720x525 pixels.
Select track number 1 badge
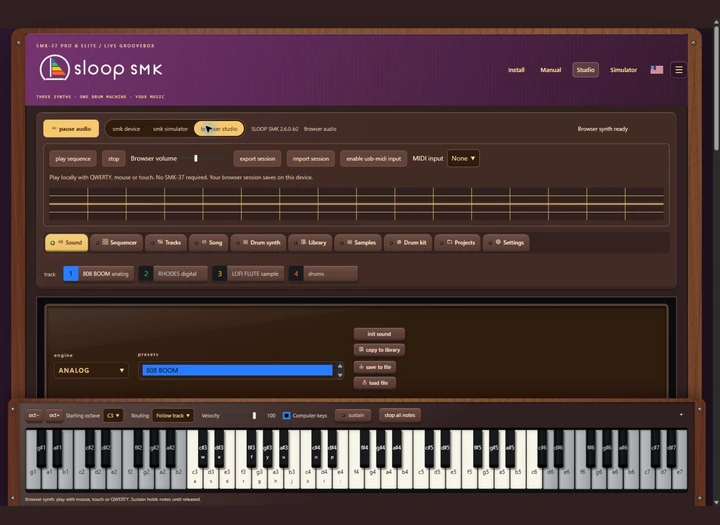70,274
